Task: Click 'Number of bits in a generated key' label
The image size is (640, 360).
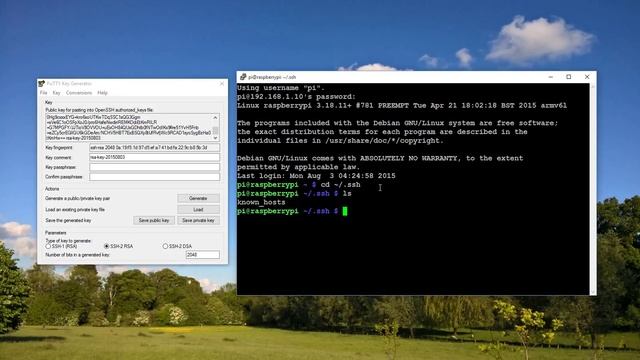Action: [x=78, y=255]
